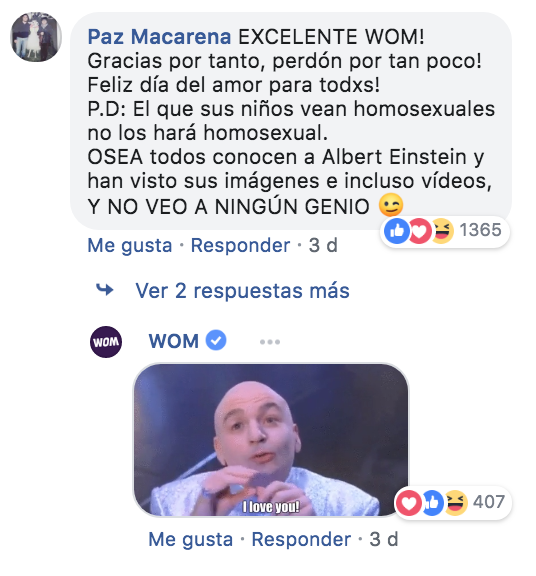Open the I love you GIF
This screenshot has width=536, height=576.
271,440
